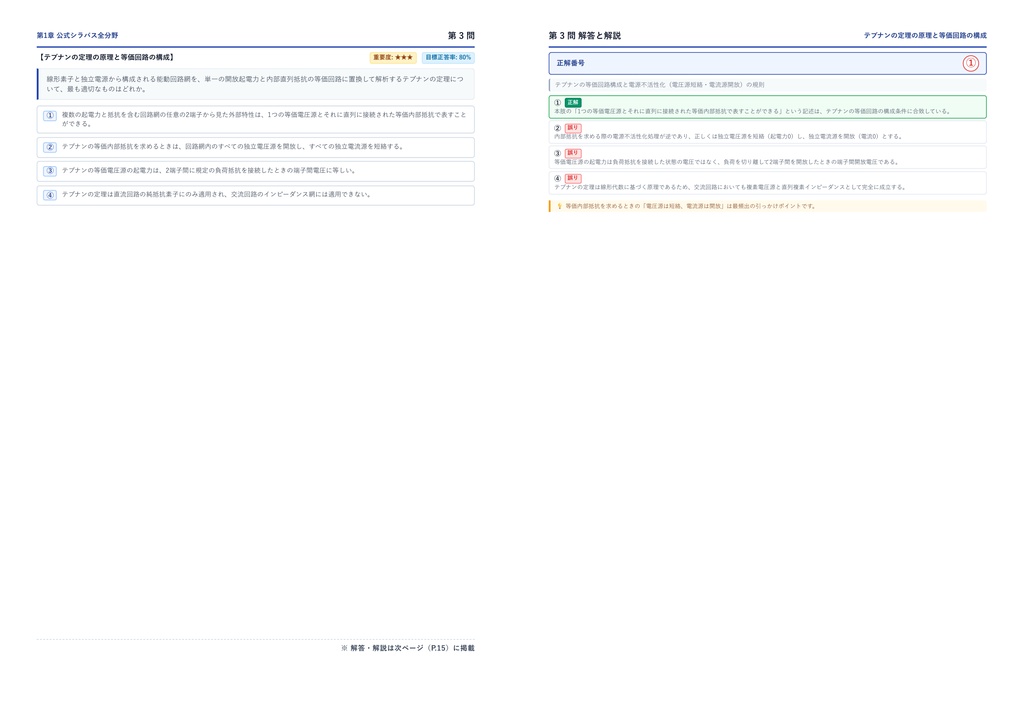Screen dimensions: 1024x724
Task: Click the answer page's top-right blue topic header
Action: pyautogui.click(x=925, y=35)
